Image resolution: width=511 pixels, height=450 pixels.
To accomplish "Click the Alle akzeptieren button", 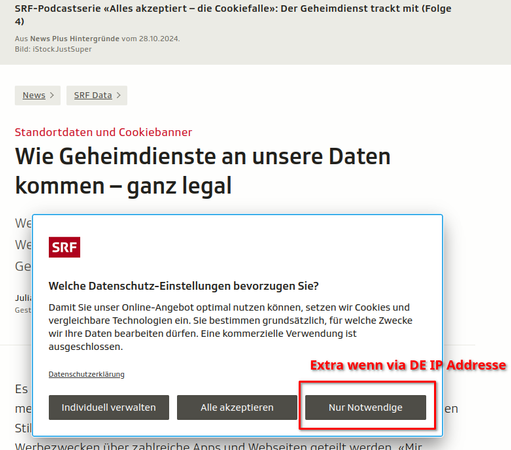I will (x=237, y=407).
